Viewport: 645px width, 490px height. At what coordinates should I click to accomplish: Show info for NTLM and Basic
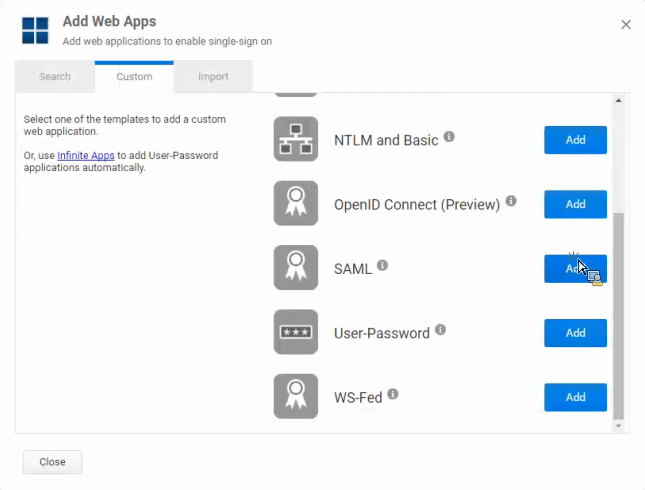coord(449,136)
